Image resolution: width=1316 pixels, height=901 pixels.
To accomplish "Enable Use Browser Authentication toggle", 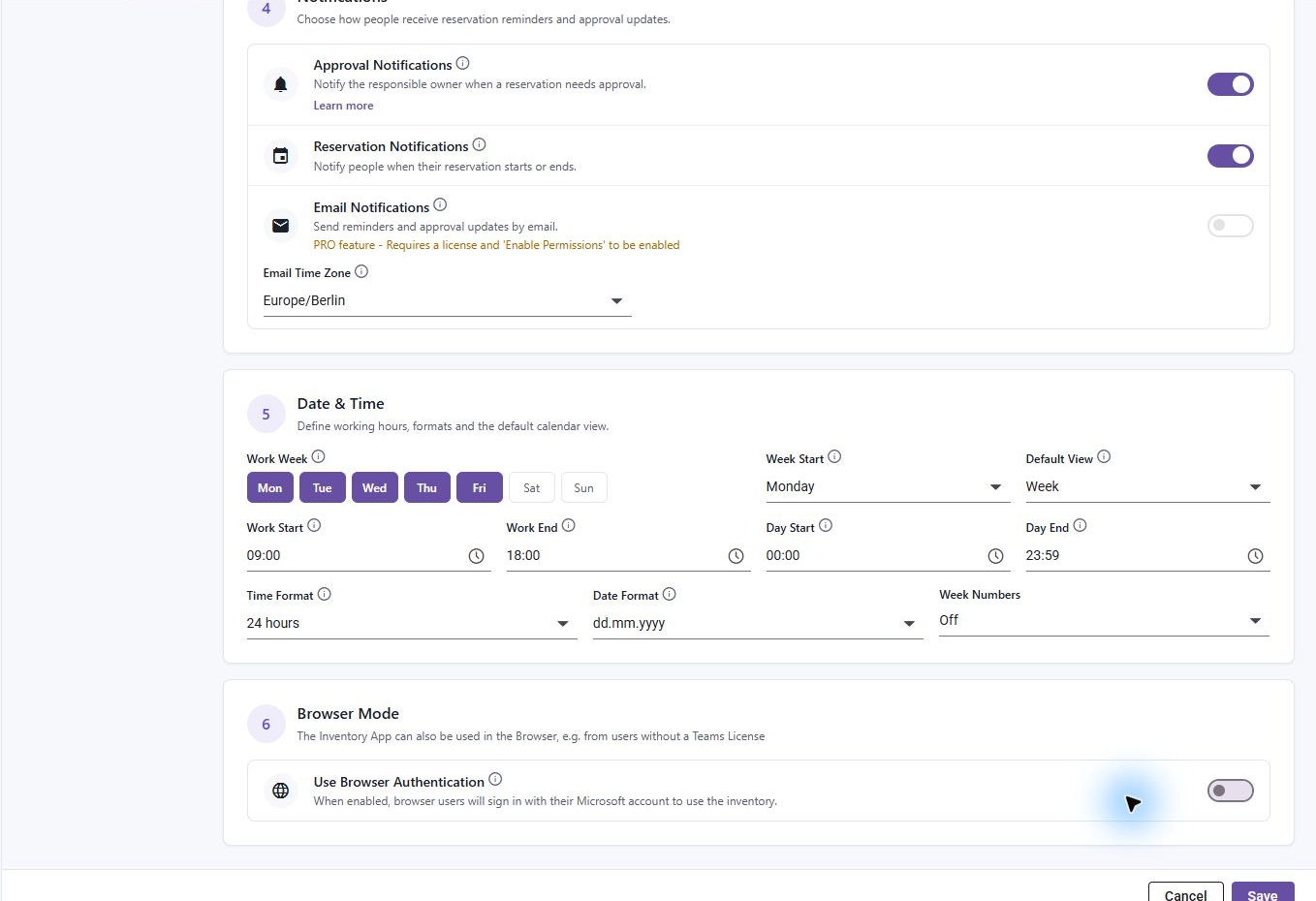I will click(x=1231, y=791).
